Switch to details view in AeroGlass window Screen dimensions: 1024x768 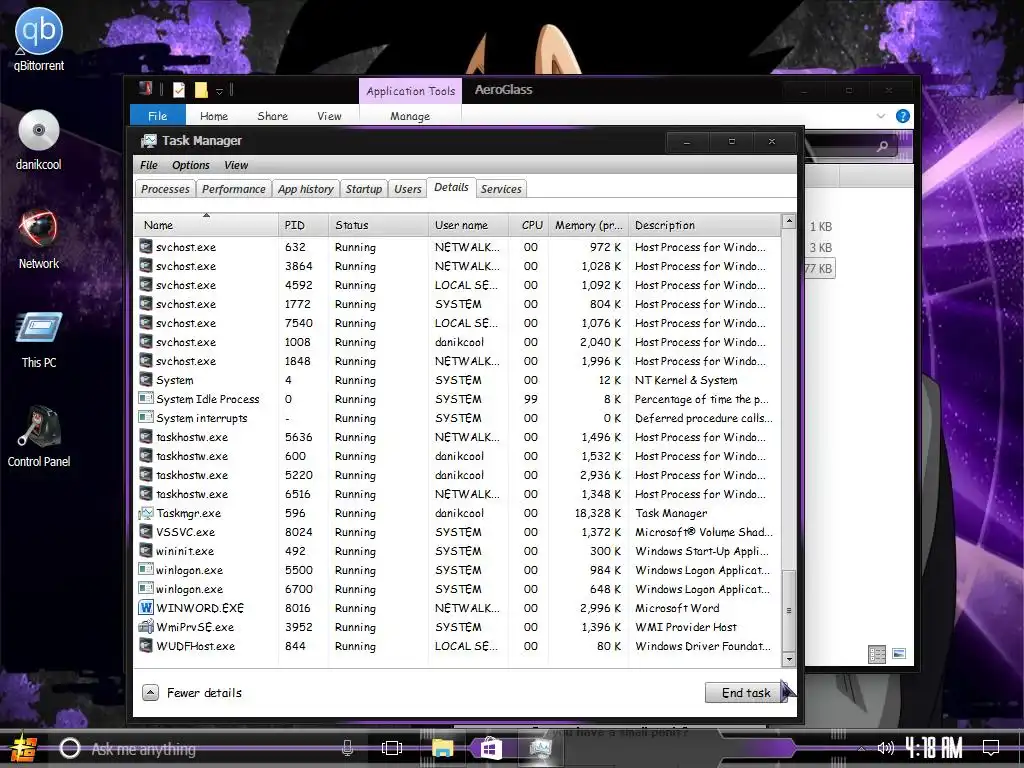[x=877, y=654]
